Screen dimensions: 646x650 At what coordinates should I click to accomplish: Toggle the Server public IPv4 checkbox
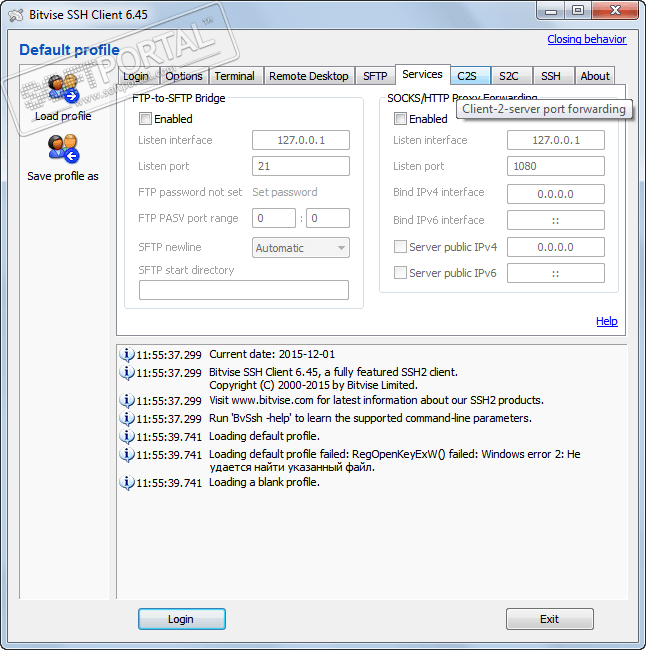coord(400,247)
